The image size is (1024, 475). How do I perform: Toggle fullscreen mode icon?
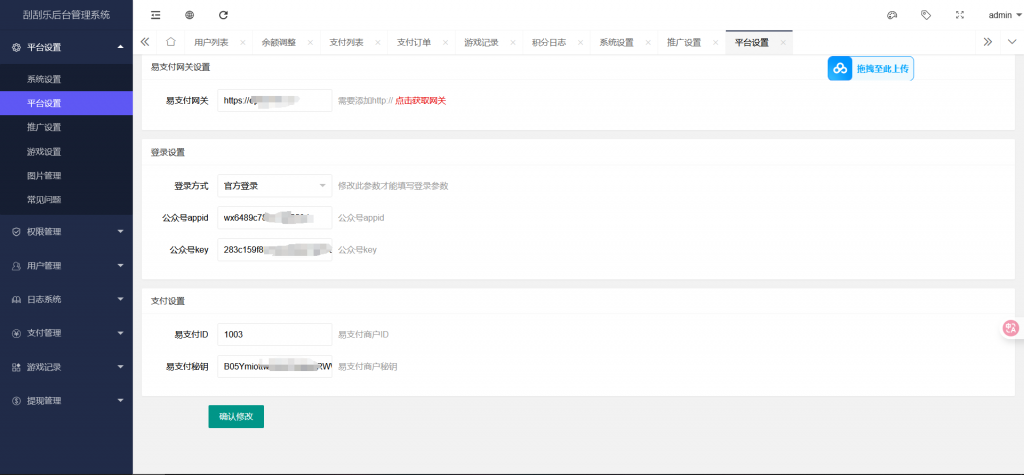pos(959,14)
